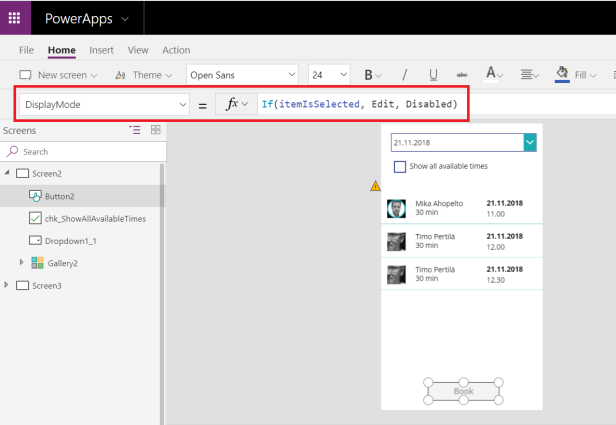
Task: Click the yellow warning triangle icon
Action: (375, 186)
